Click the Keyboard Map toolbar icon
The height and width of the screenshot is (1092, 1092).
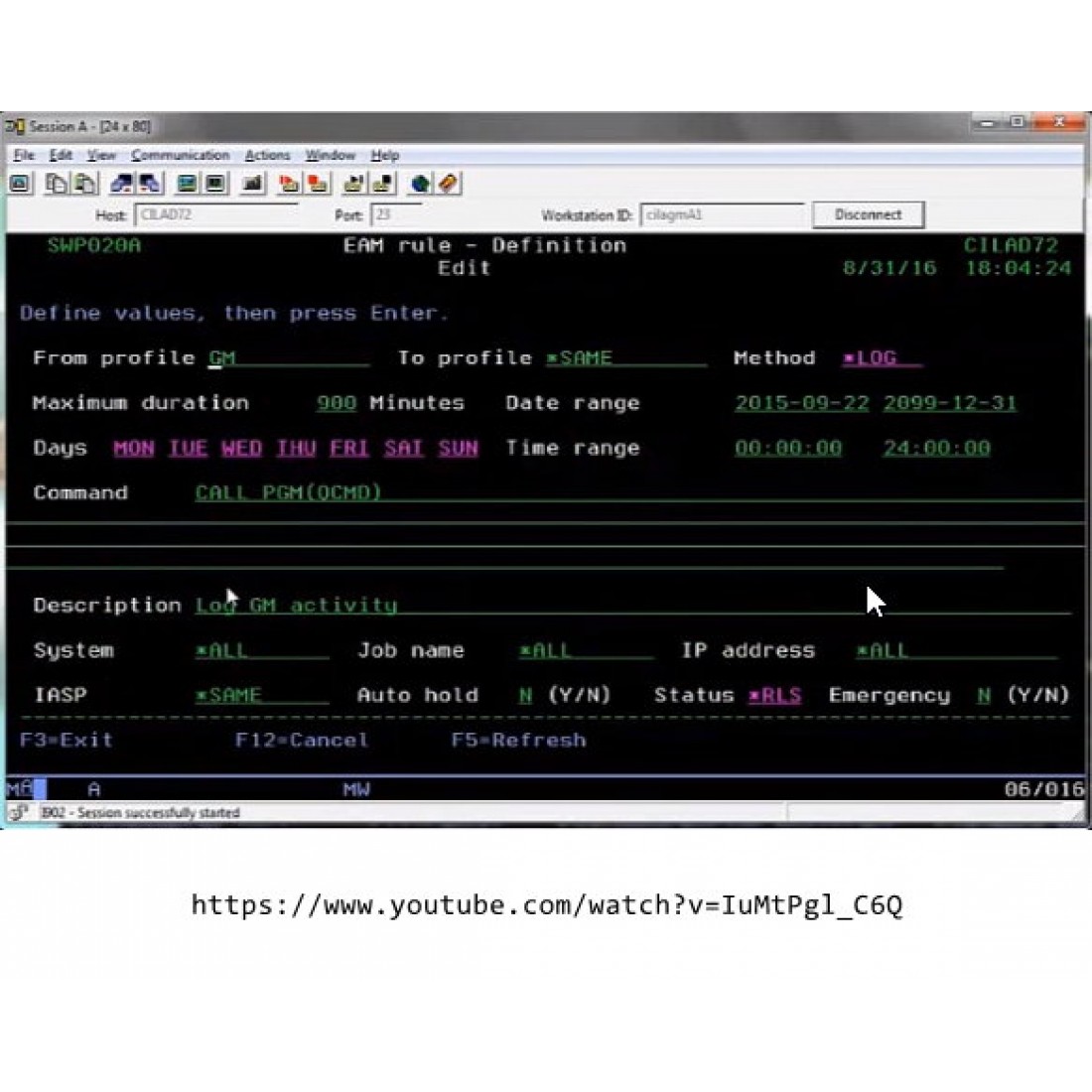(252, 184)
